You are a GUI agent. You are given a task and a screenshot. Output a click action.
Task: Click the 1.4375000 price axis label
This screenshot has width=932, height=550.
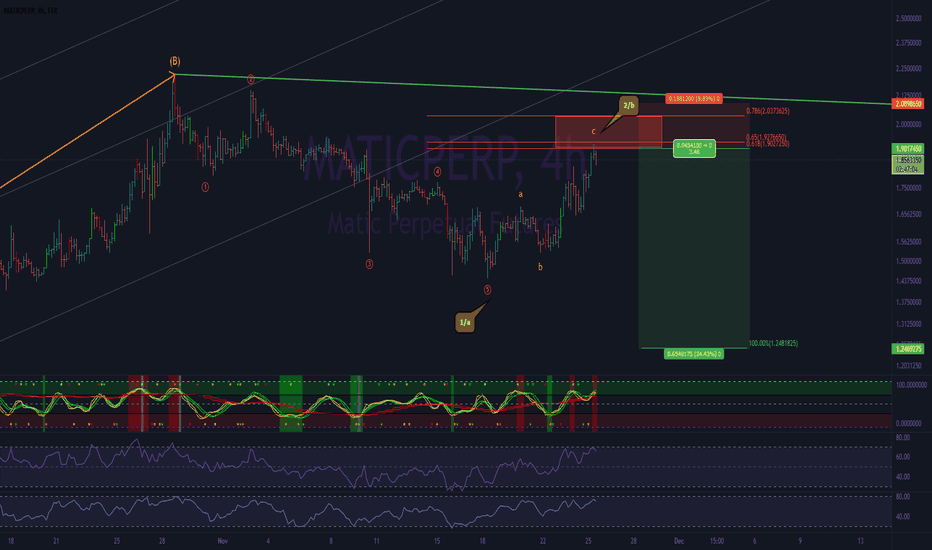coord(908,281)
